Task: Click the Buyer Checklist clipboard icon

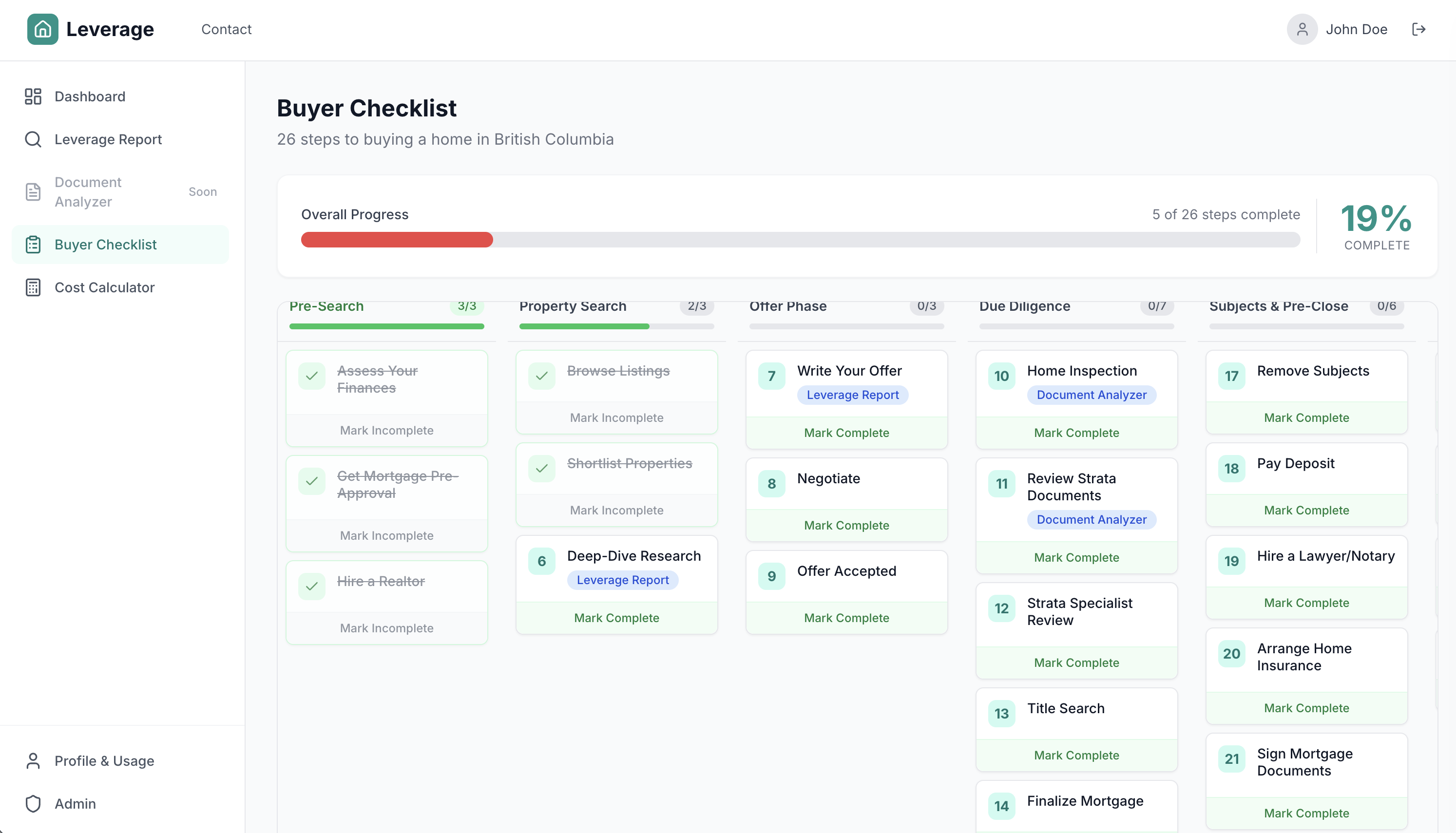Action: [33, 244]
